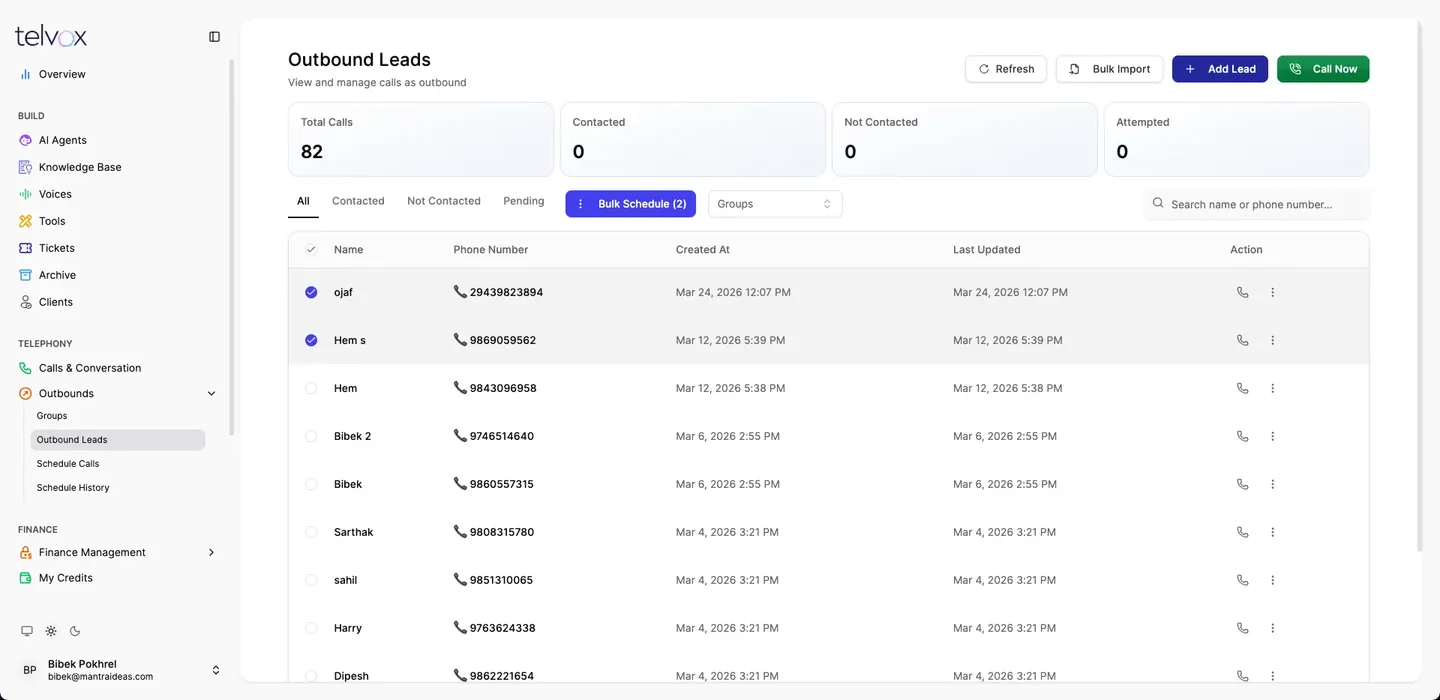This screenshot has width=1440, height=700.
Task: Call ojaf using the phone icon
Action: 1243,292
